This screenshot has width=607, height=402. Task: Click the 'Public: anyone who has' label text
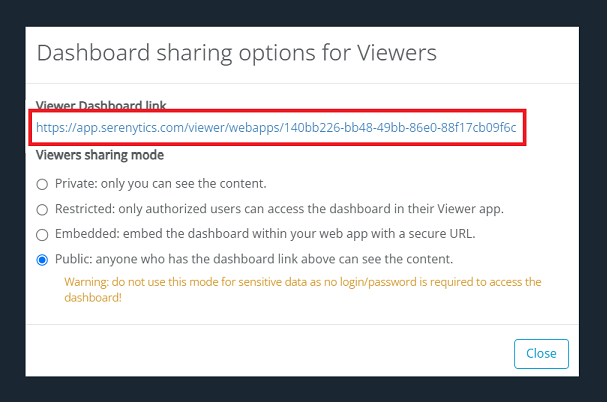tap(254, 259)
